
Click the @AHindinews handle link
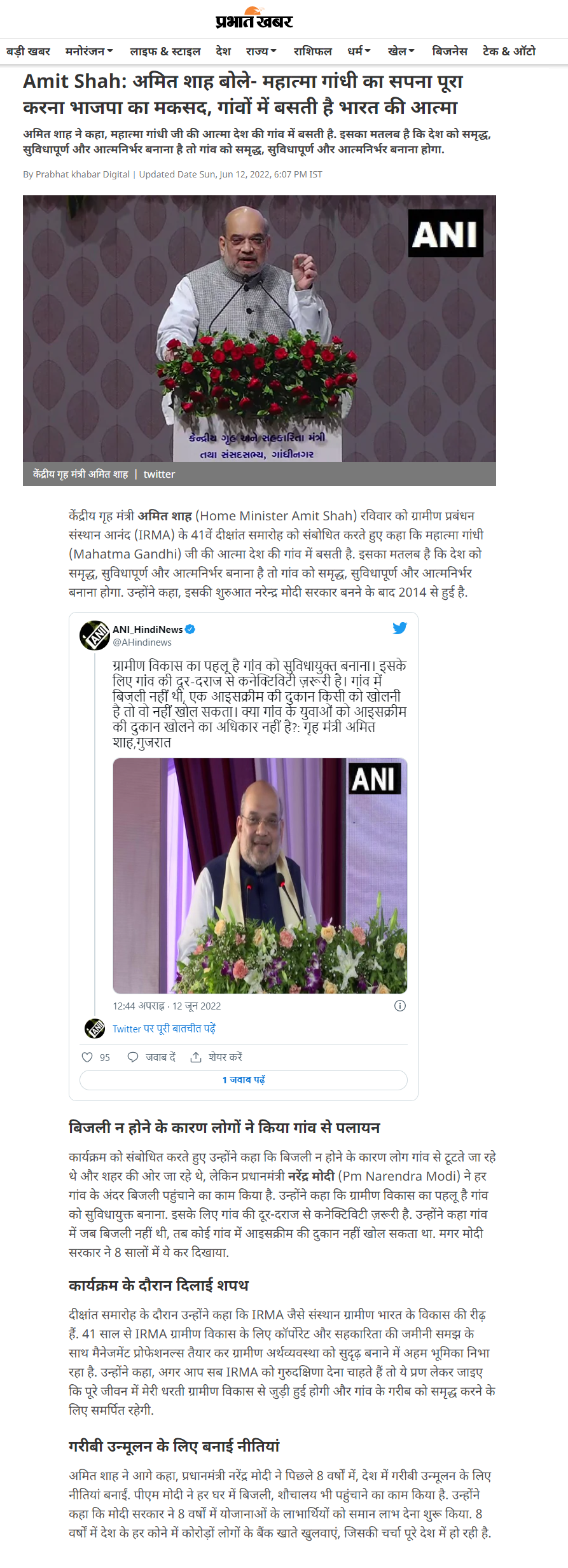click(x=142, y=642)
